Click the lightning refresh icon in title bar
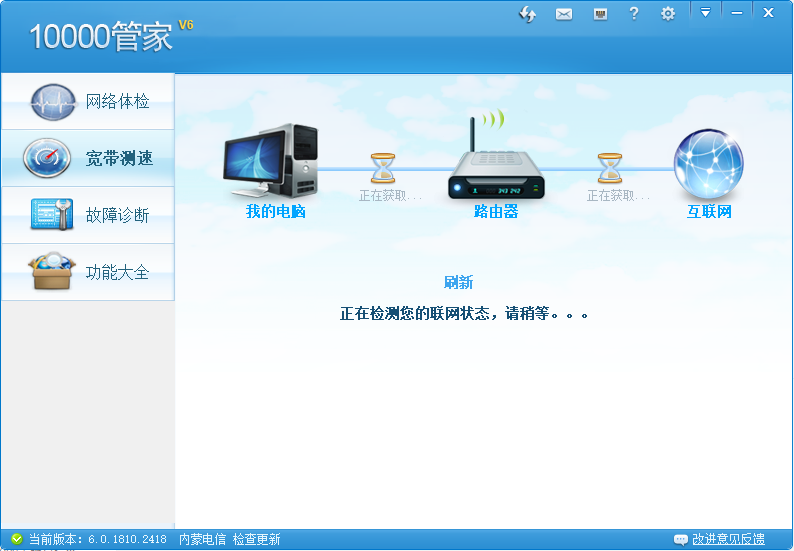 click(528, 14)
